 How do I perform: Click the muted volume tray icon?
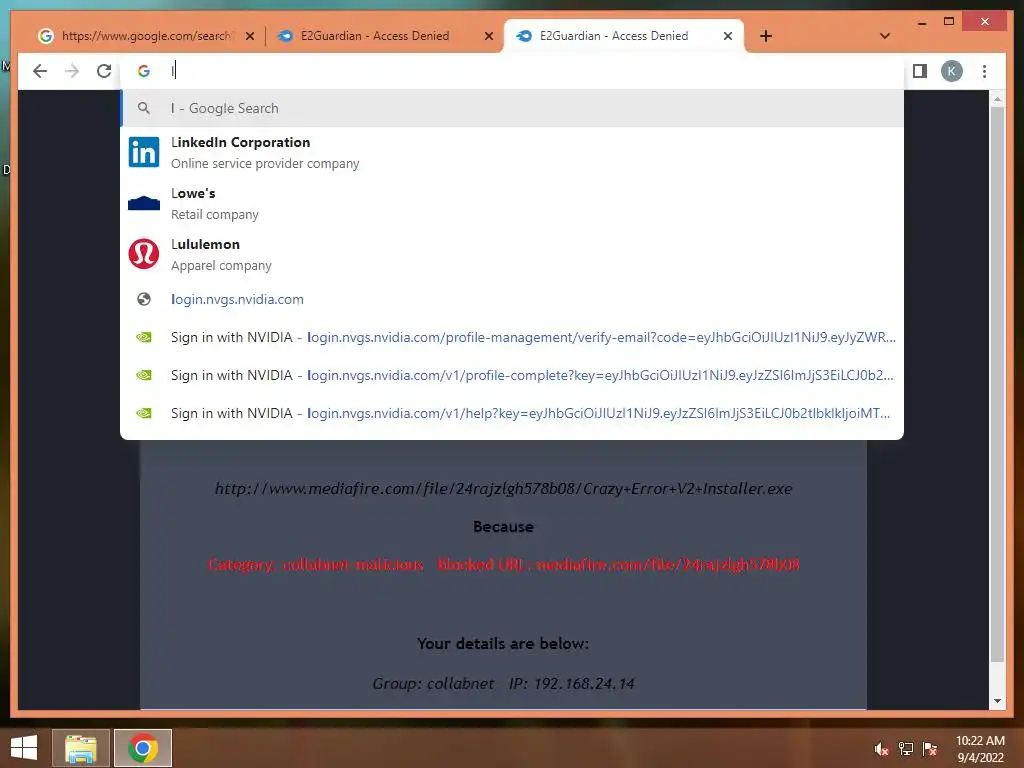click(x=881, y=749)
